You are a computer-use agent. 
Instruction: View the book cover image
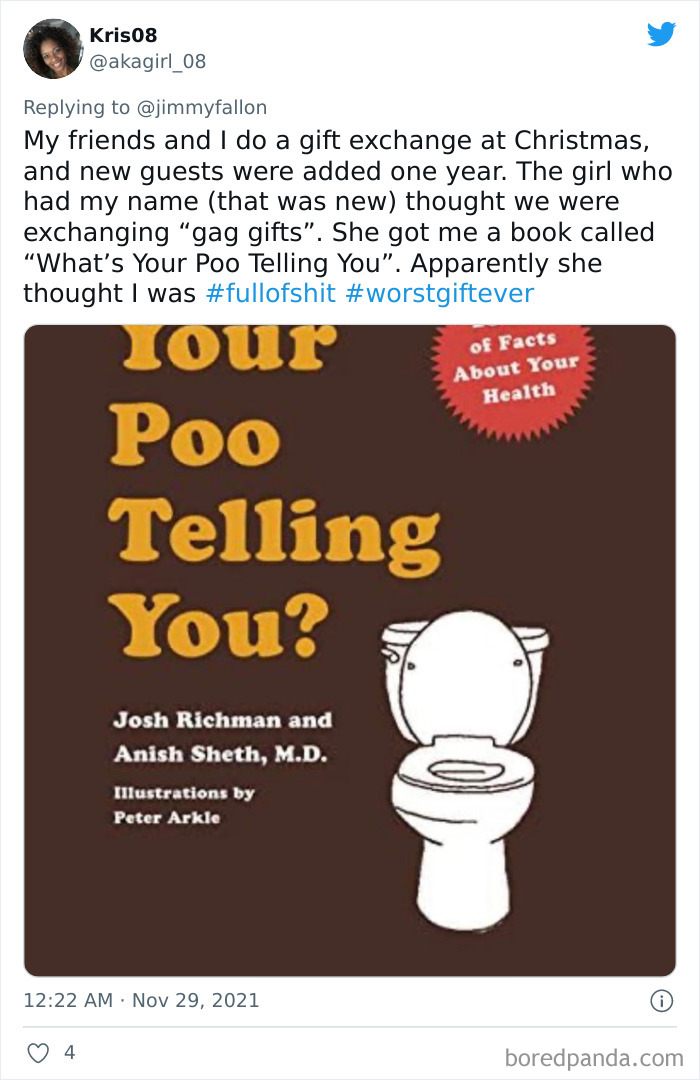[348, 650]
